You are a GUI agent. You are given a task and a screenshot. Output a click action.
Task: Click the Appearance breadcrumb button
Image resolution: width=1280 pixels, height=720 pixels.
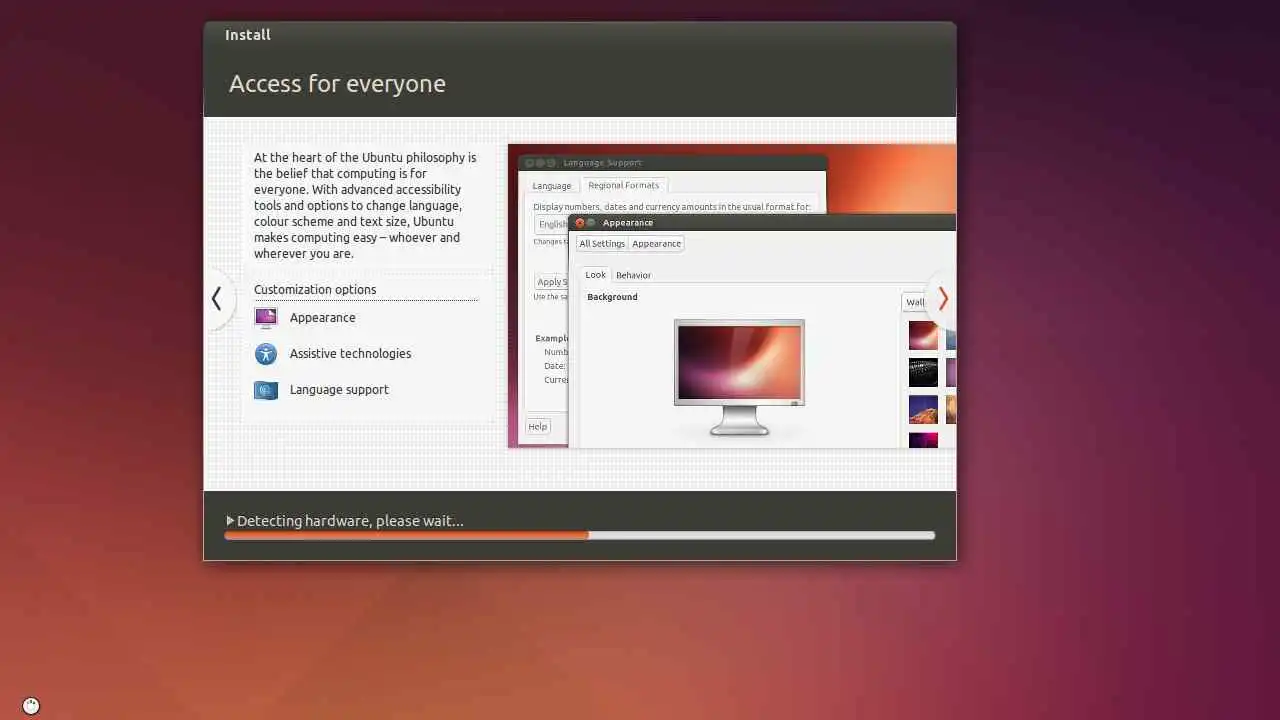click(656, 244)
